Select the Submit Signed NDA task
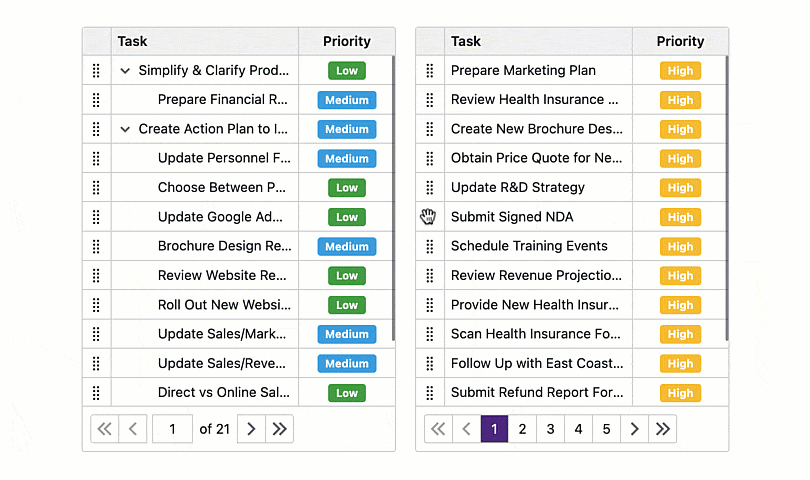Image resolution: width=810 pixels, height=480 pixels. point(512,217)
